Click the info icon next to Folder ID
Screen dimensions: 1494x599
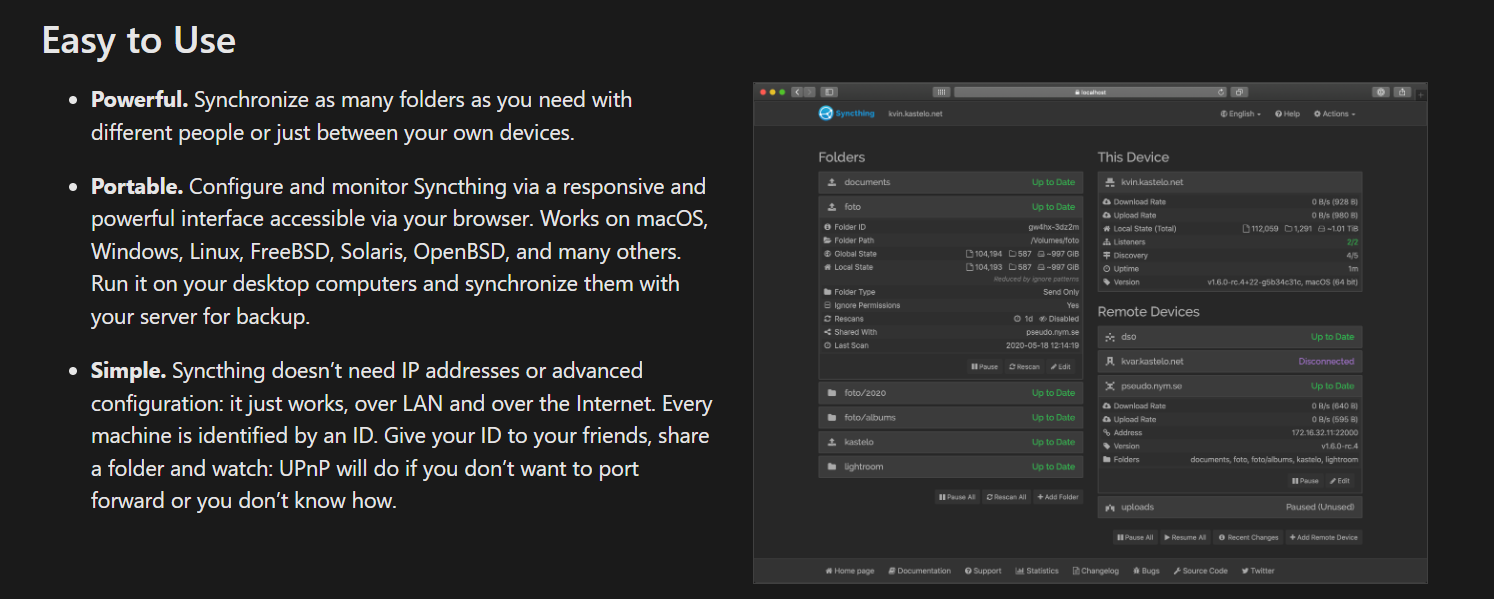click(827, 227)
